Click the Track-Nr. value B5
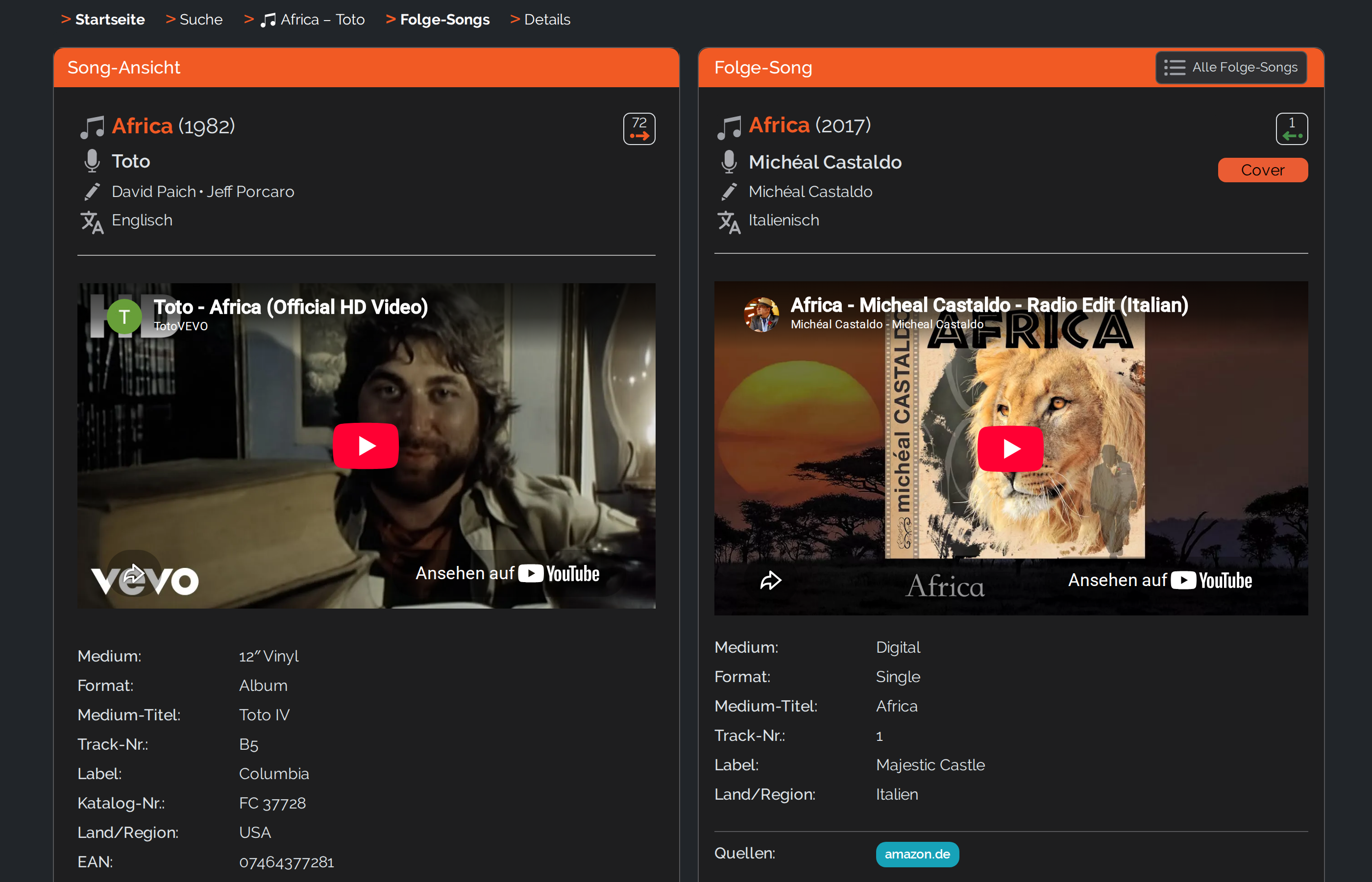 tap(248, 744)
